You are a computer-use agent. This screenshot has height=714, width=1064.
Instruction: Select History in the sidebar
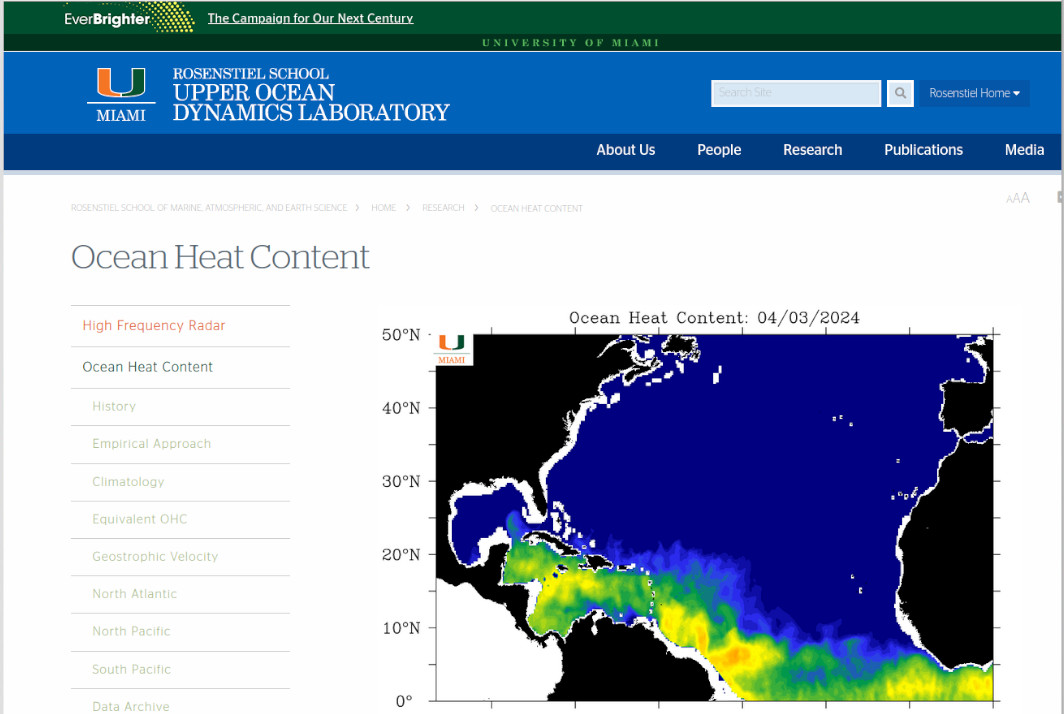point(114,406)
